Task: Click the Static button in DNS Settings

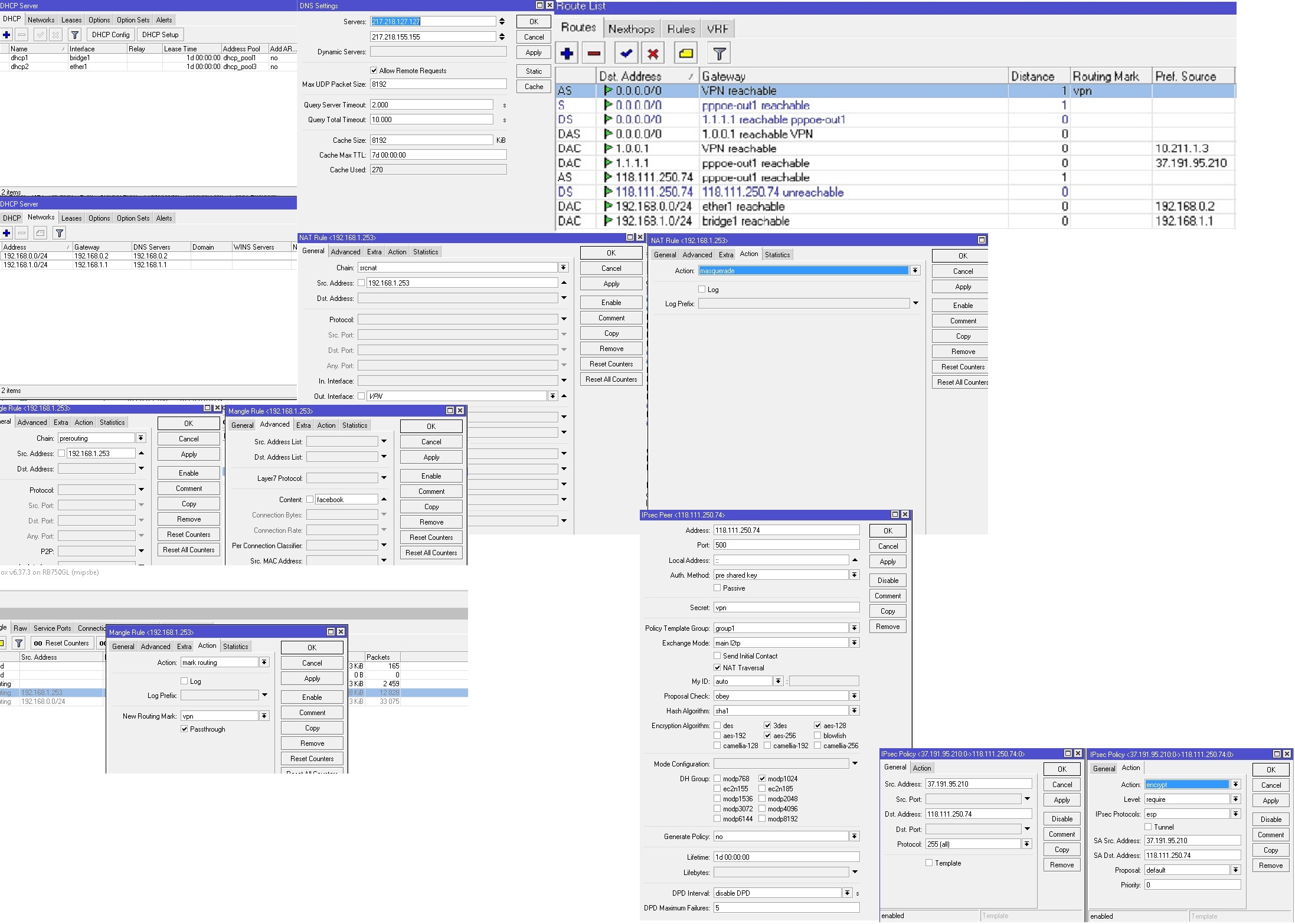Action: [534, 71]
